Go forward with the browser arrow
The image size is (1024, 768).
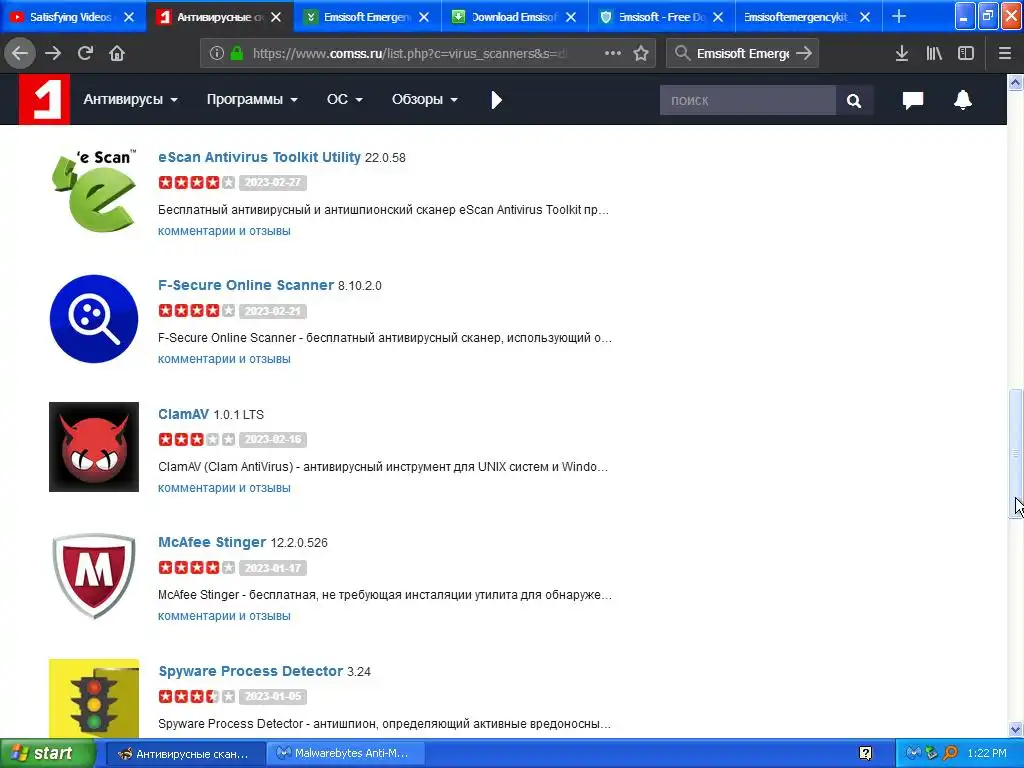[52, 53]
